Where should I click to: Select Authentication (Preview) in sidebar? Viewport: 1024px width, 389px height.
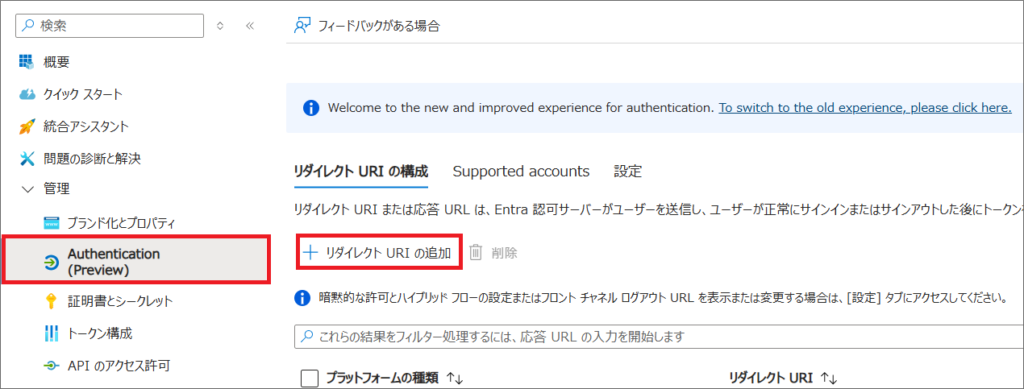point(136,261)
